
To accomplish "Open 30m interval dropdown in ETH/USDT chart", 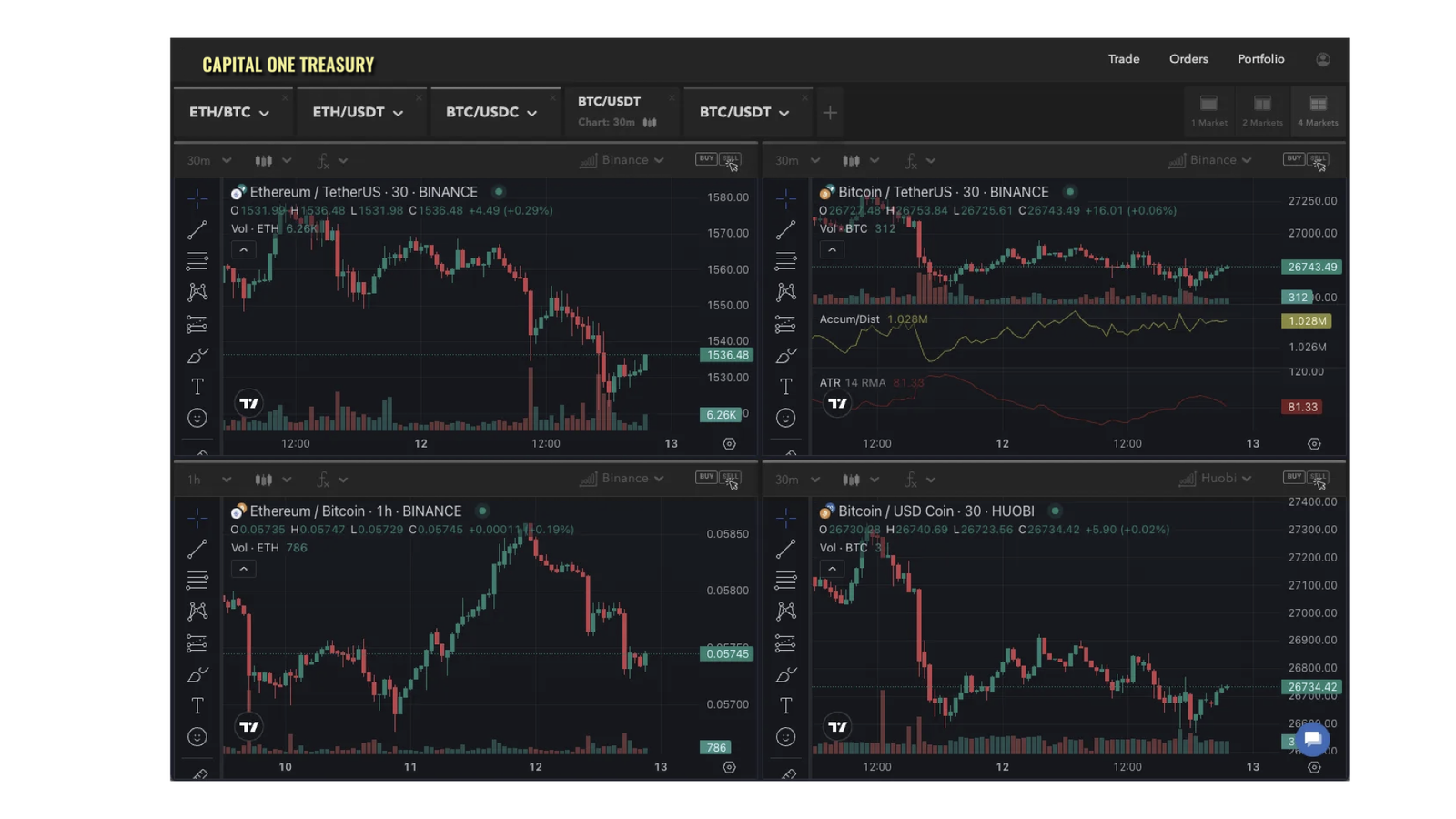I will pos(208,161).
